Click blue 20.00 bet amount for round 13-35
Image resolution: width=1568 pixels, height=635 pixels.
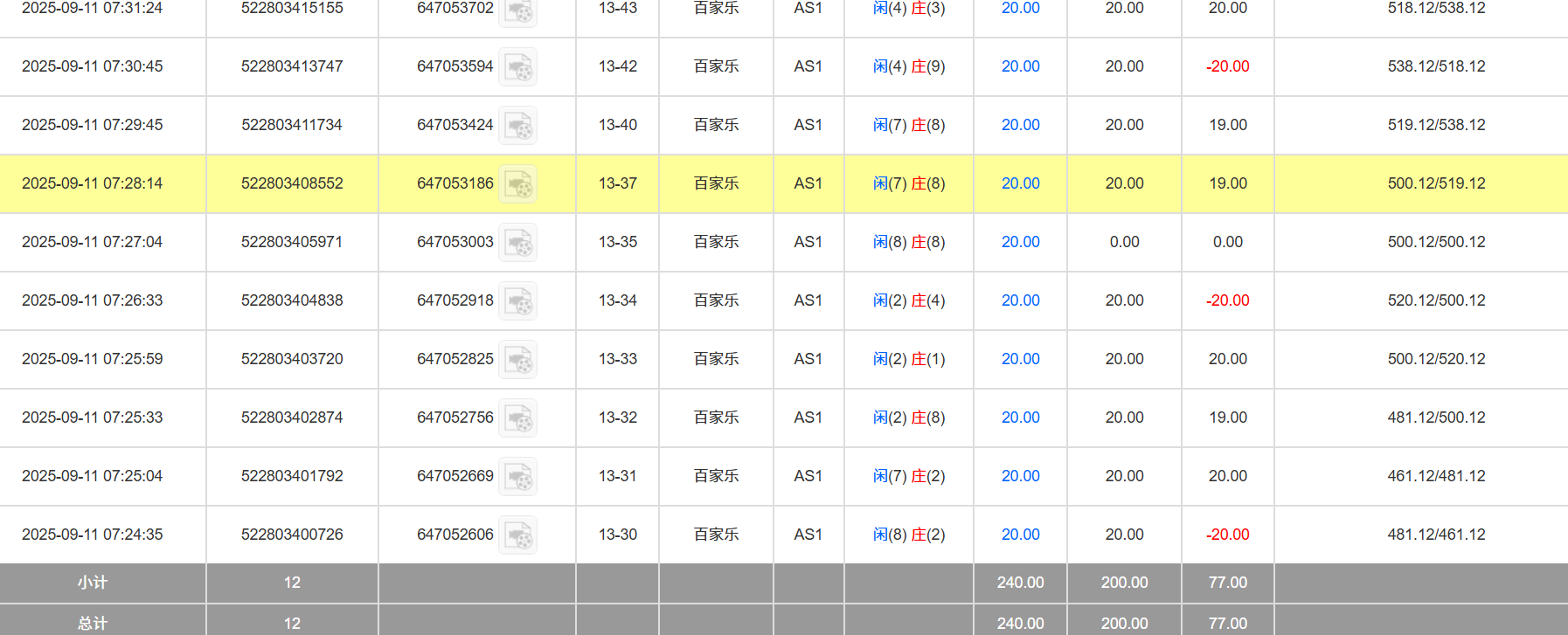tap(1020, 242)
